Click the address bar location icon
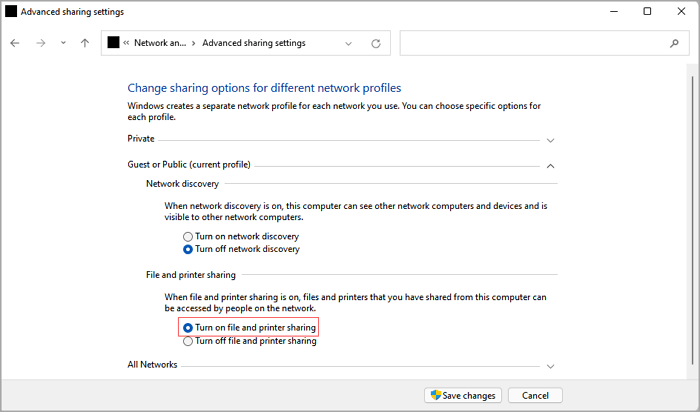This screenshot has height=412, width=700. 113,43
